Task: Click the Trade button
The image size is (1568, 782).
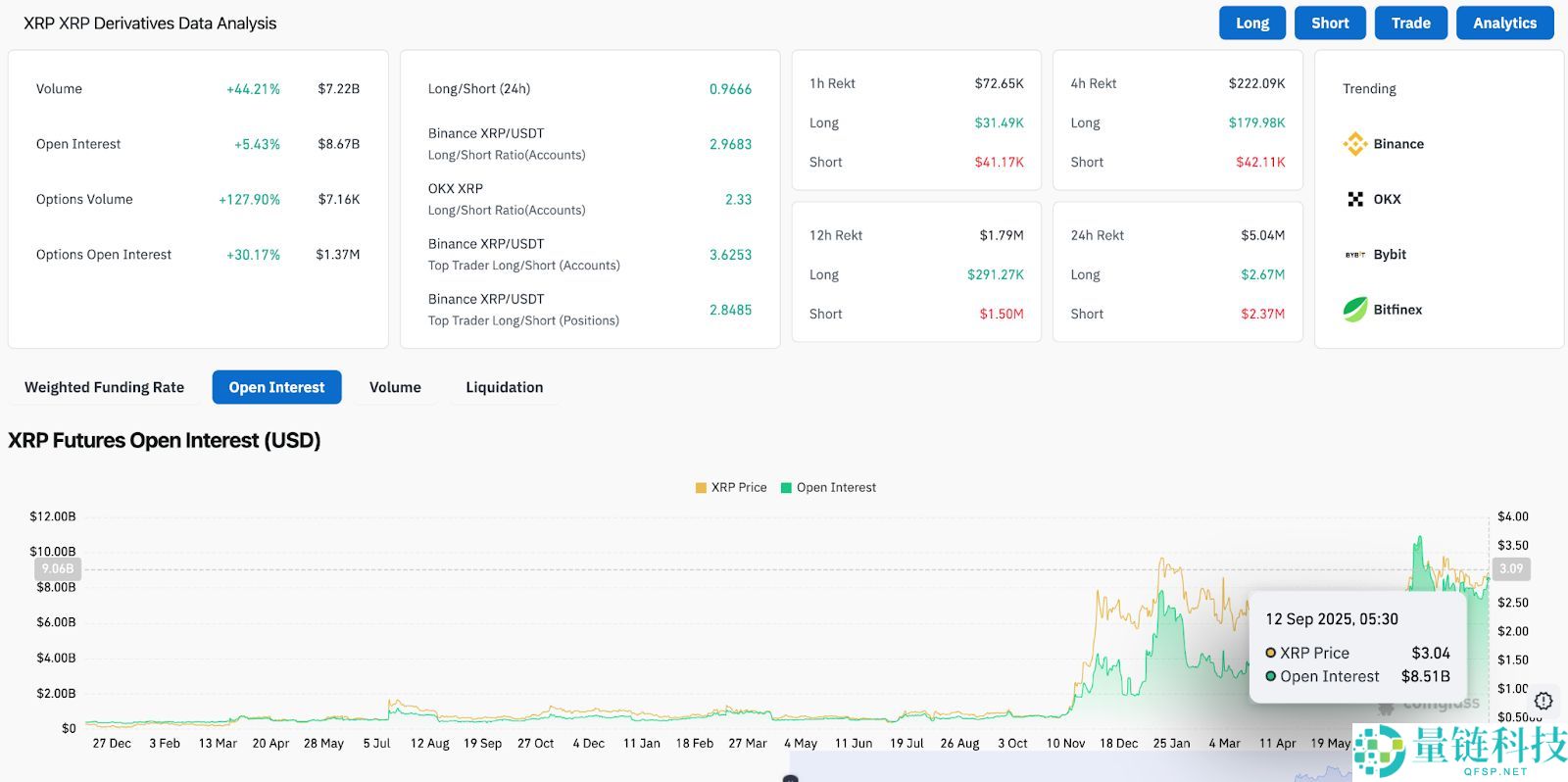Action: point(1410,23)
